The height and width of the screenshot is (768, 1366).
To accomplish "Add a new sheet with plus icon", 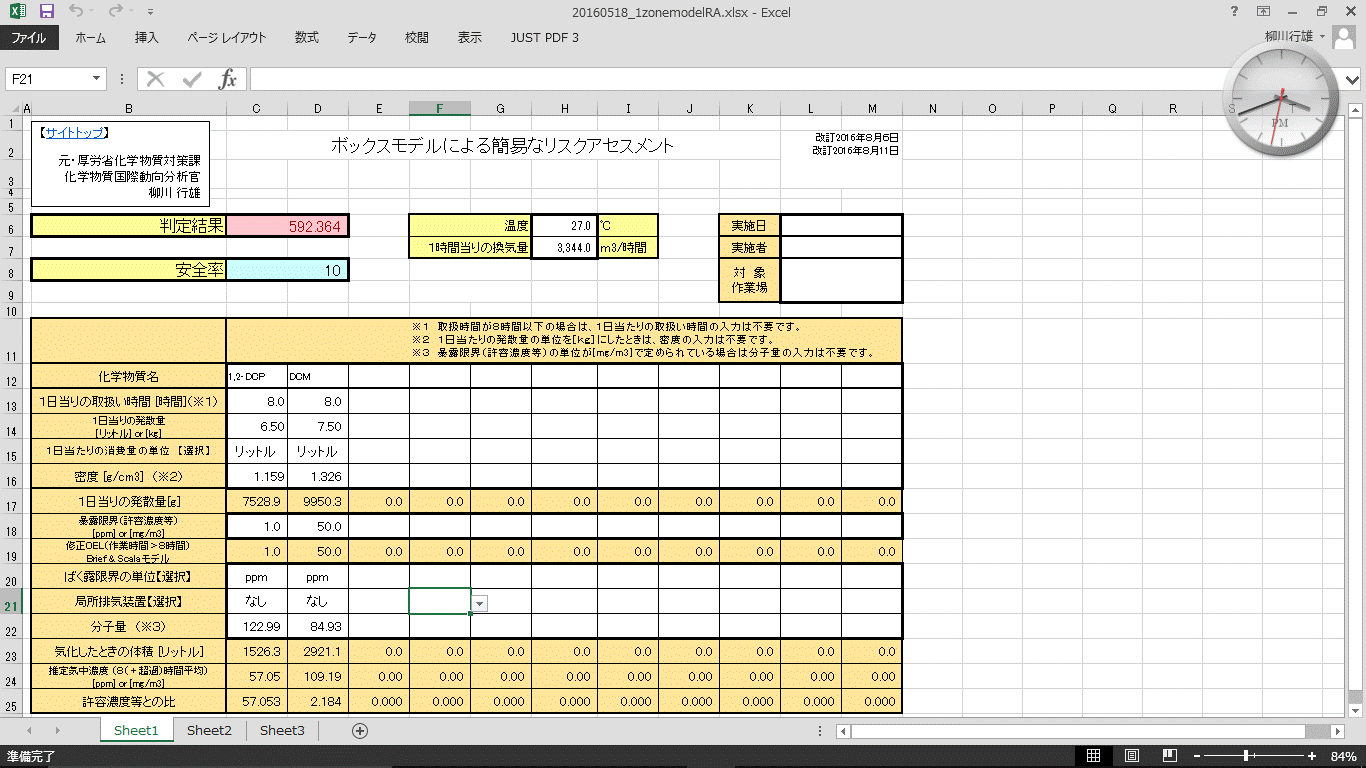I will 360,731.
